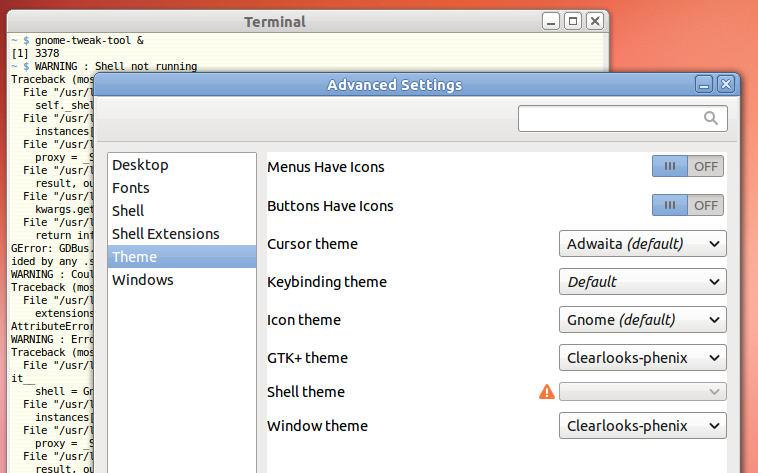Focus the Terminal window title bar
This screenshot has height=473, width=758.
click(x=275, y=22)
